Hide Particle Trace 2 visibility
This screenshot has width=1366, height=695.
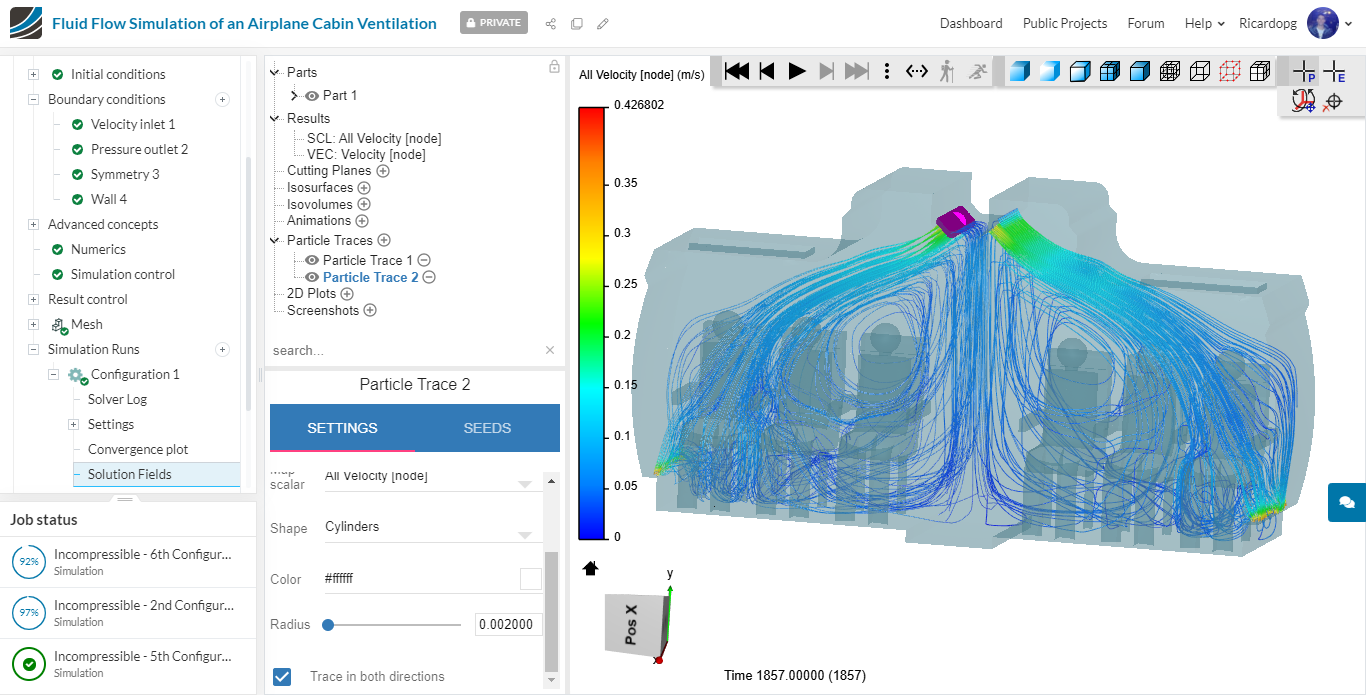click(x=312, y=277)
